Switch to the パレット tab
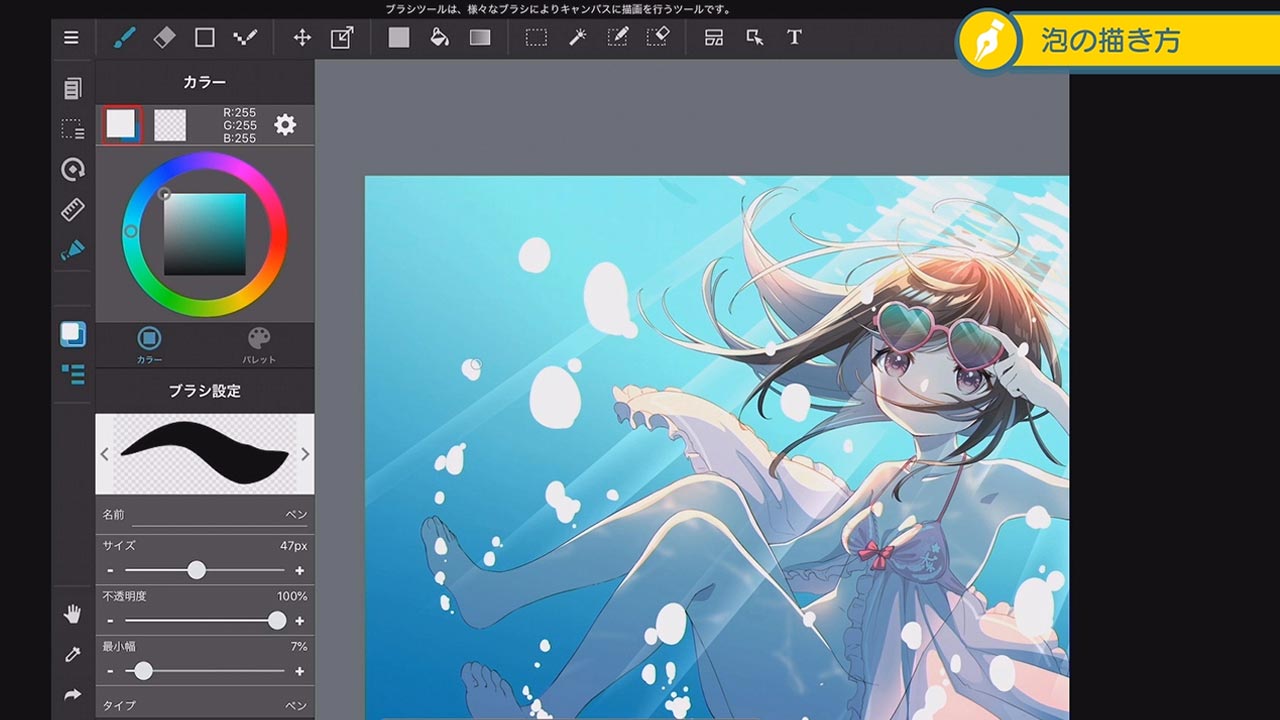The image size is (1280, 720). tap(259, 345)
